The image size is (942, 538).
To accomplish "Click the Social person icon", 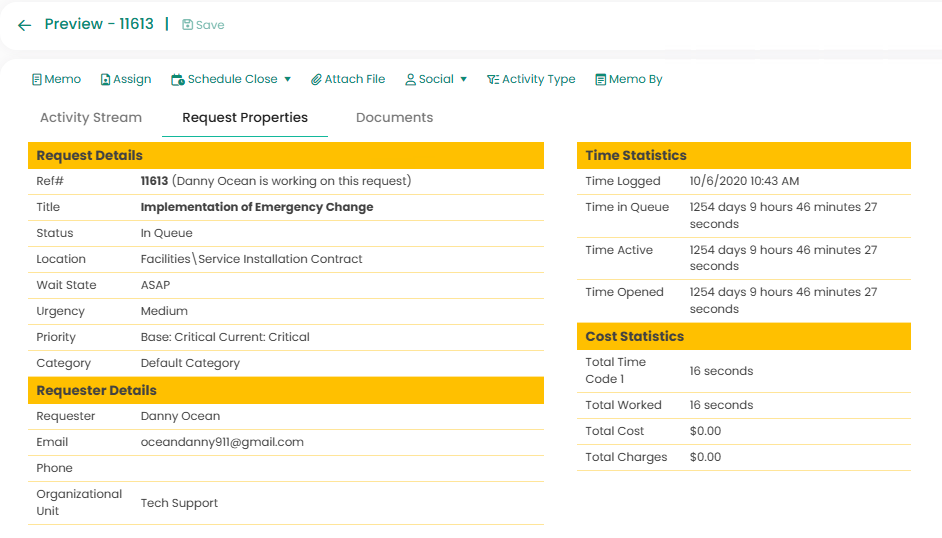I will (x=410, y=80).
